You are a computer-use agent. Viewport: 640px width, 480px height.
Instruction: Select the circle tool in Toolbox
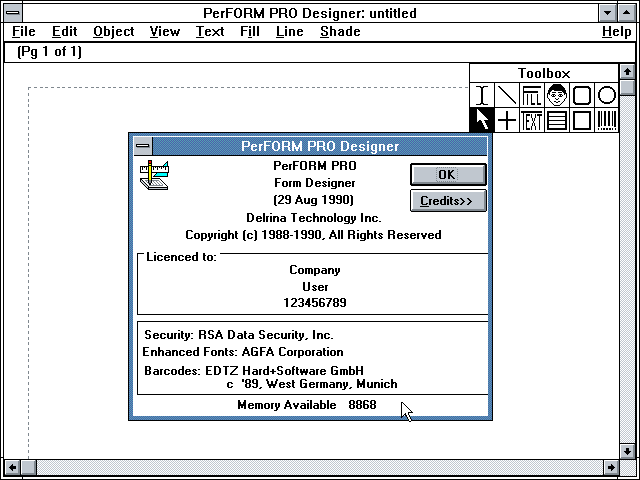[x=607, y=95]
